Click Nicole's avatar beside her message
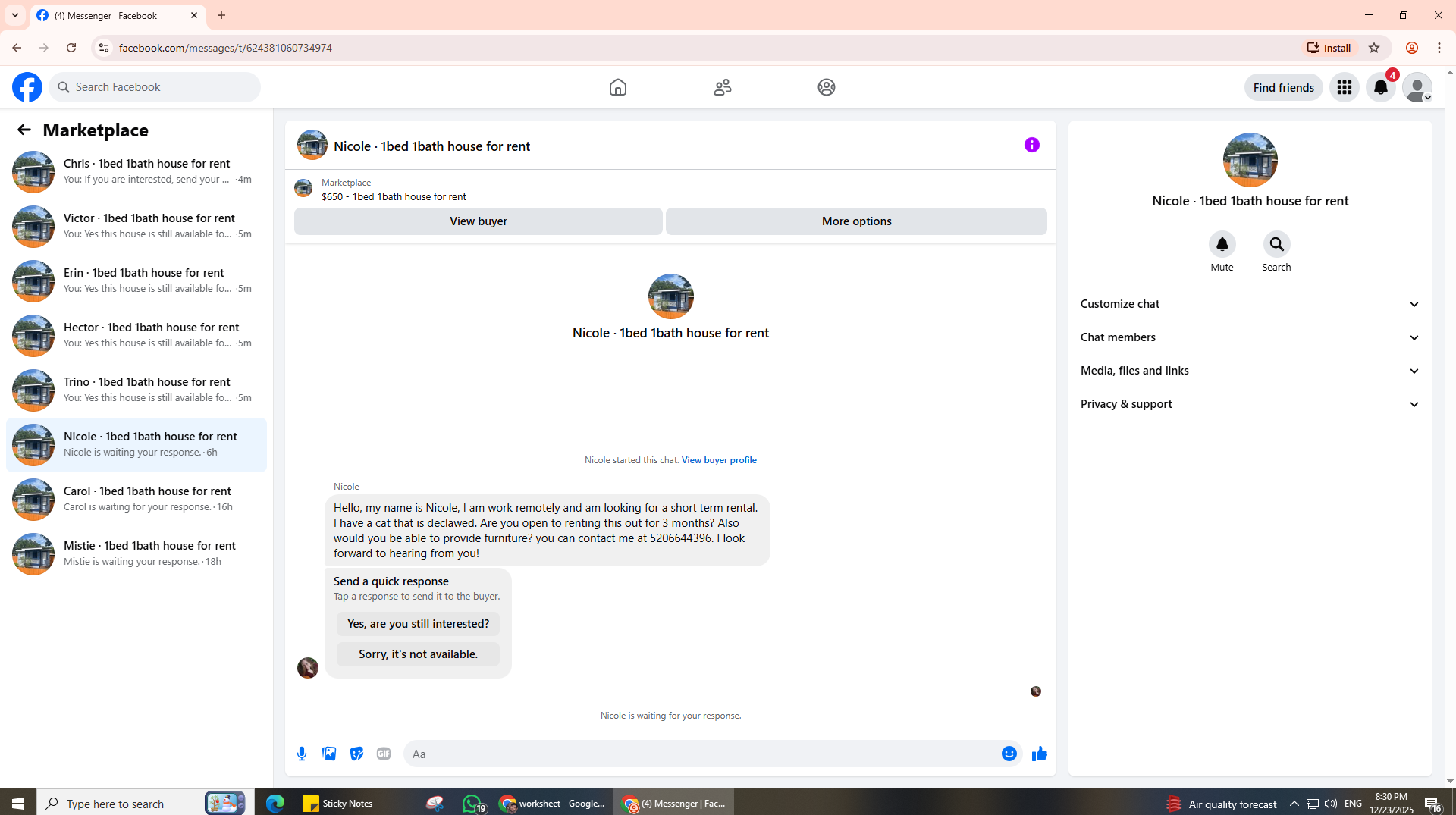This screenshot has width=1456, height=815. click(x=308, y=668)
